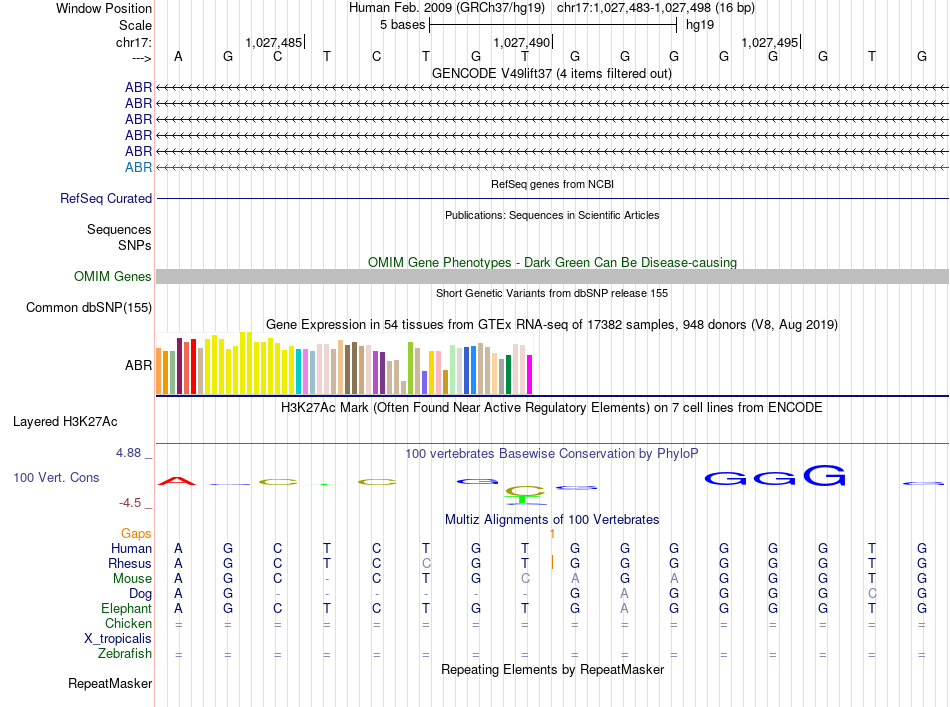
Task: Click the RefSeq Curated track label
Action: pyautogui.click(x=106, y=199)
